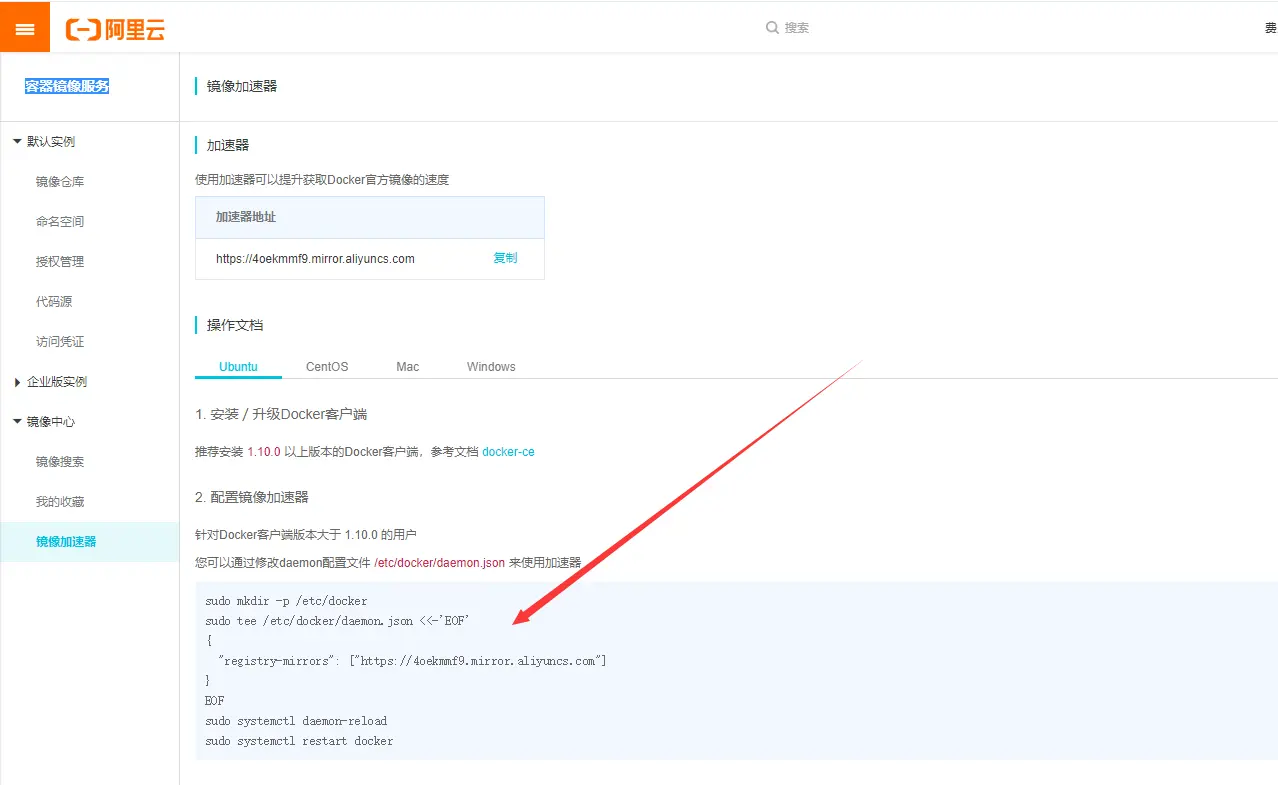1278x785 pixels.
Task: Switch to the CentOS tab
Action: (x=326, y=366)
